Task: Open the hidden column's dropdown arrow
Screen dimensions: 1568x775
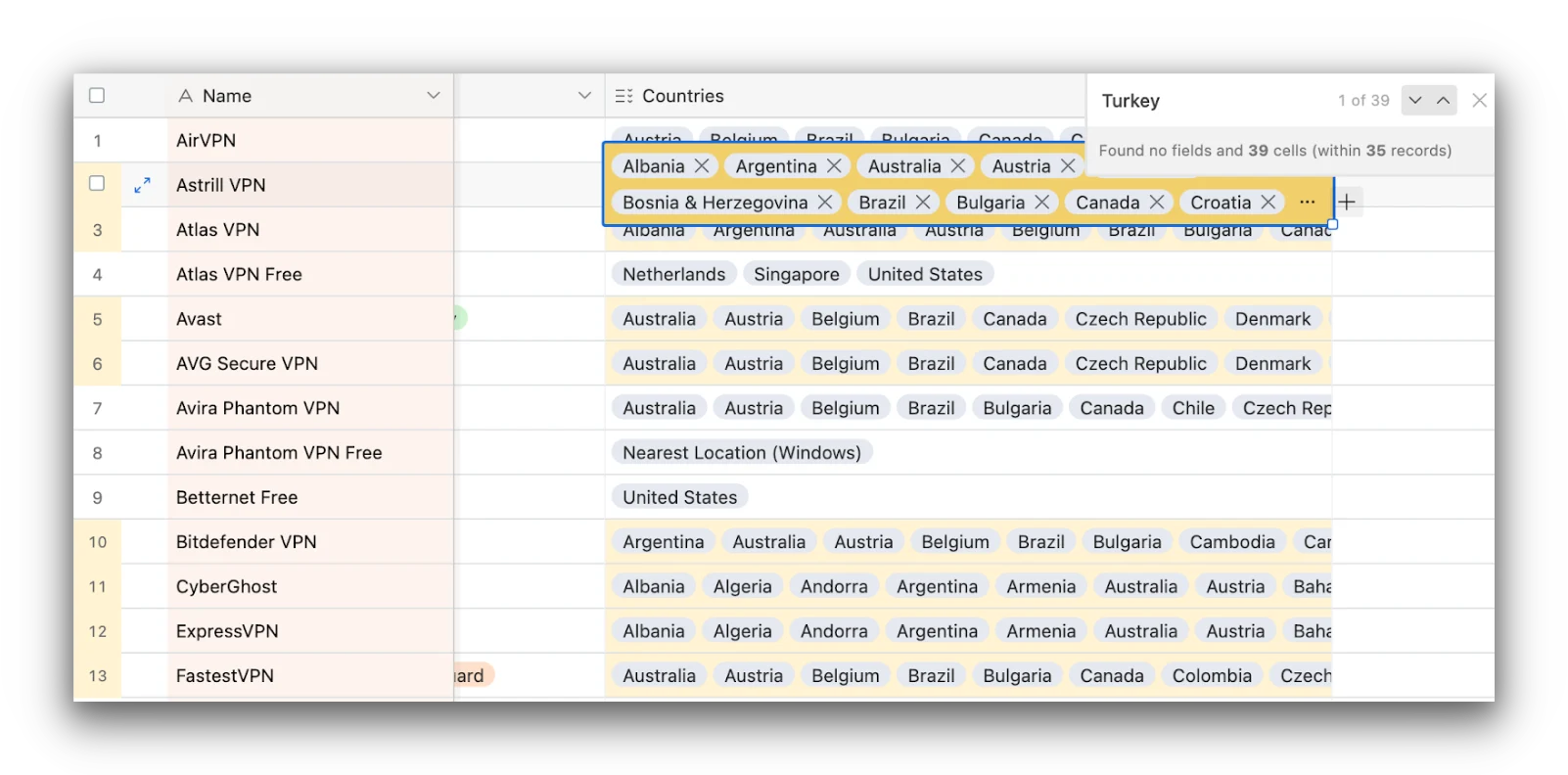Action: pos(584,95)
